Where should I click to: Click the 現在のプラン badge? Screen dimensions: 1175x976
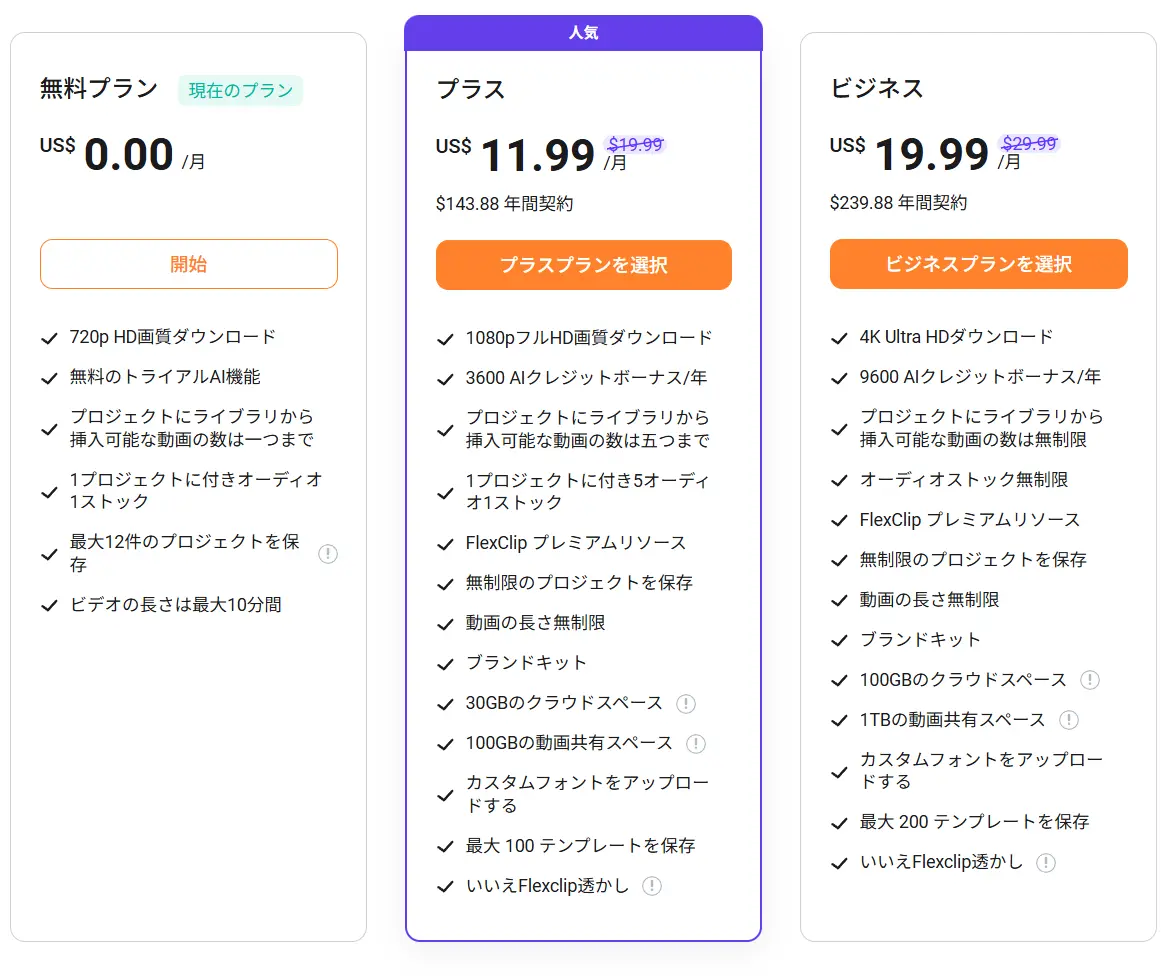[x=240, y=91]
